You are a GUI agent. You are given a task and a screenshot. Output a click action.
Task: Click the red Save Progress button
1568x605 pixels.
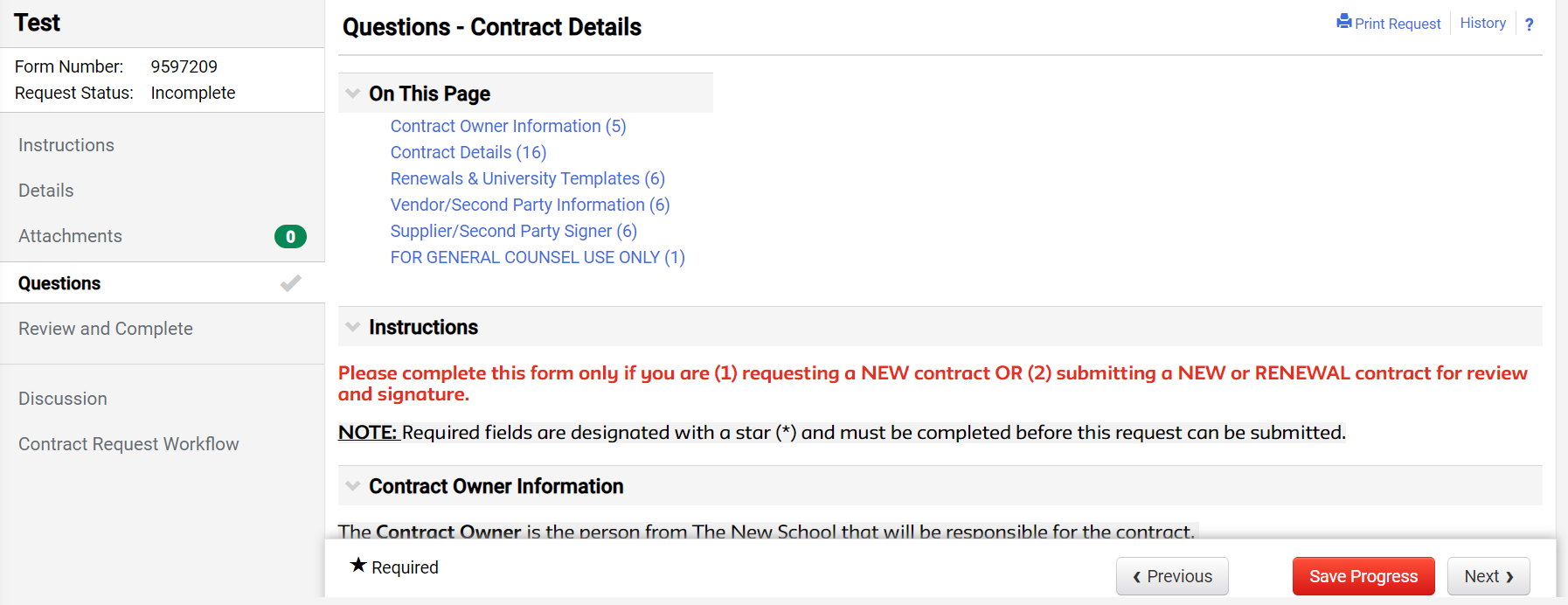[x=1363, y=576]
